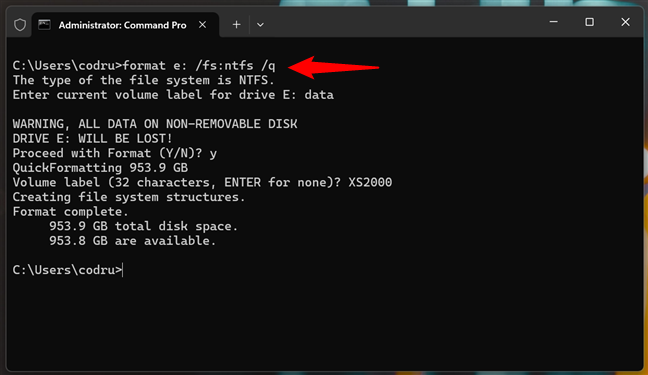Open a new terminal tab
Screen dimensions: 648x375
[x=236, y=25]
